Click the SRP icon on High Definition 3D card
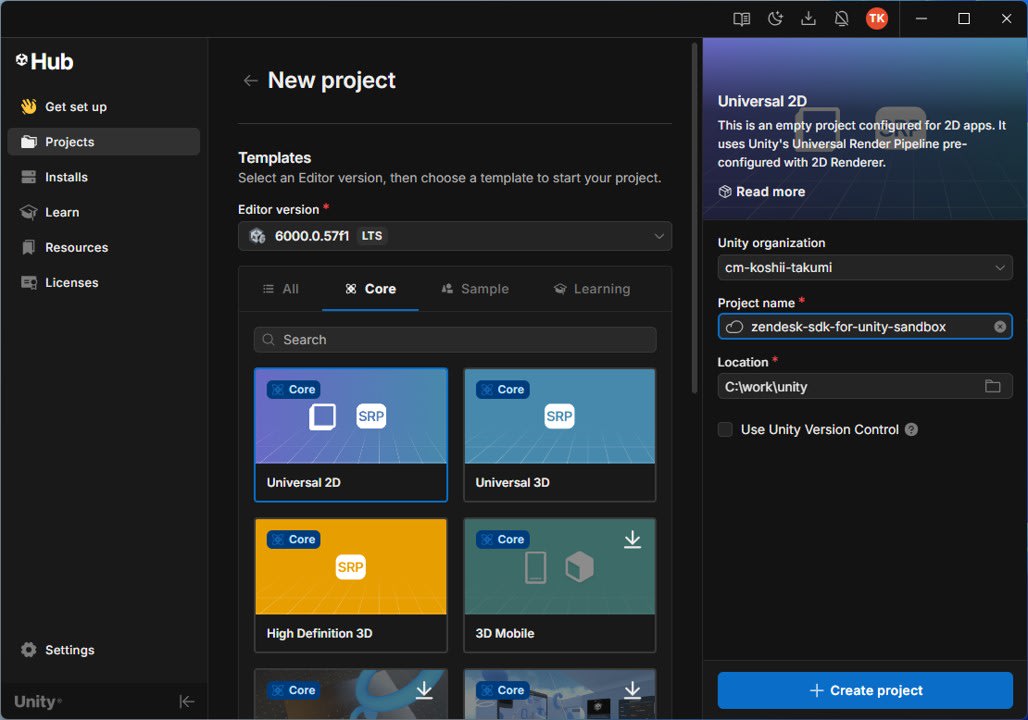Screen dimensions: 1028x720 tap(351, 567)
